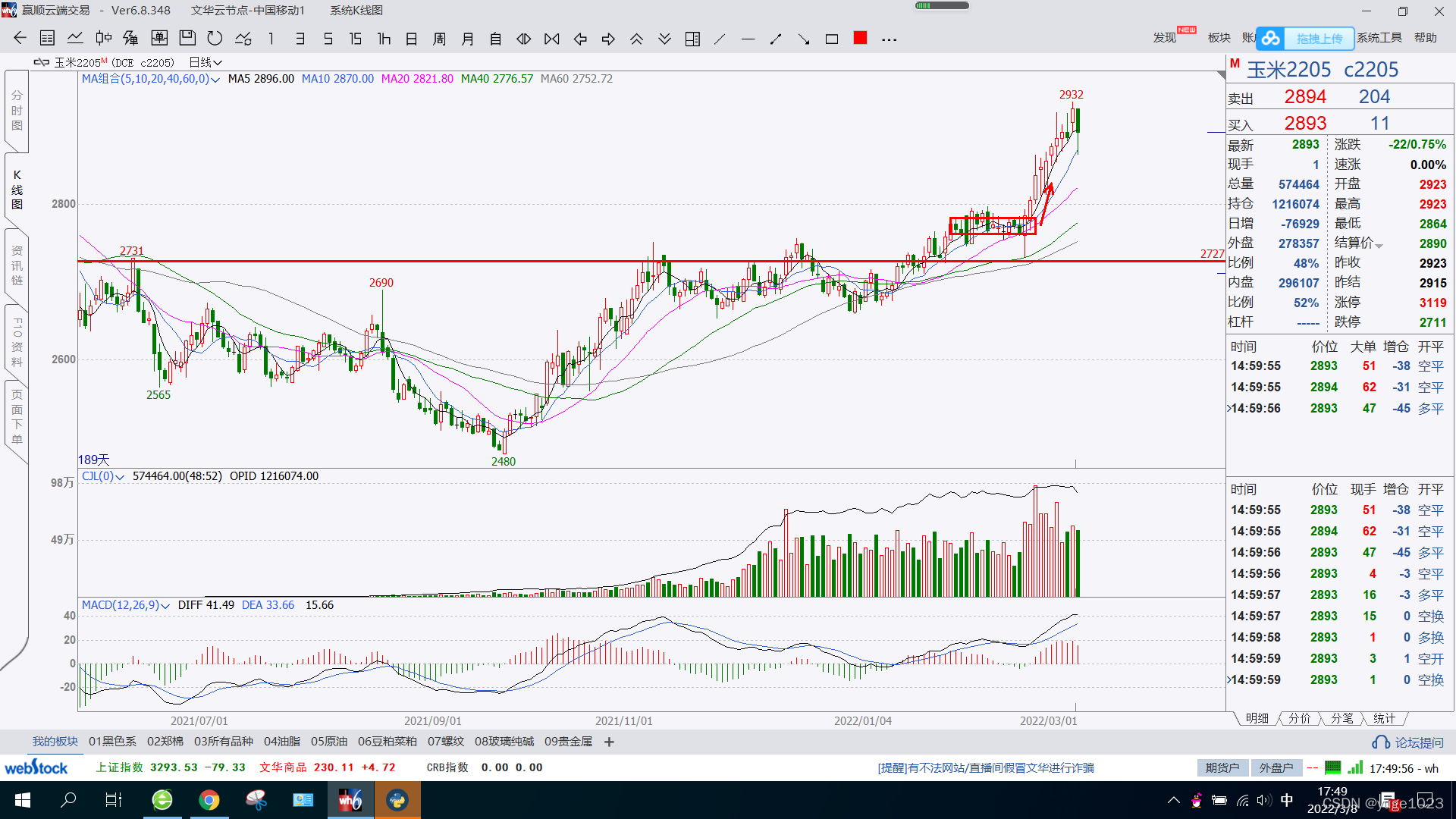Switch to the 资讯链 side tab
The image size is (1456, 819).
(x=17, y=265)
